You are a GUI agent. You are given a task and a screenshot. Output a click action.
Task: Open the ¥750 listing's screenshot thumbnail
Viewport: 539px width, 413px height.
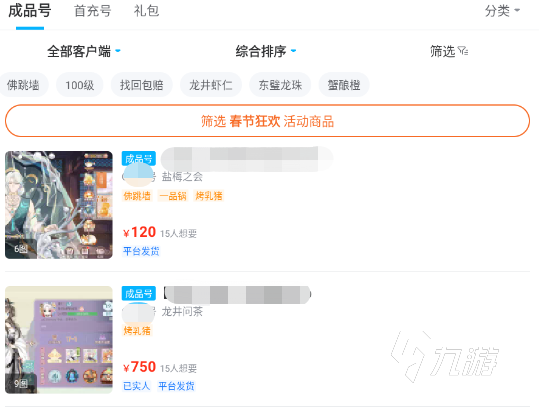point(59,340)
